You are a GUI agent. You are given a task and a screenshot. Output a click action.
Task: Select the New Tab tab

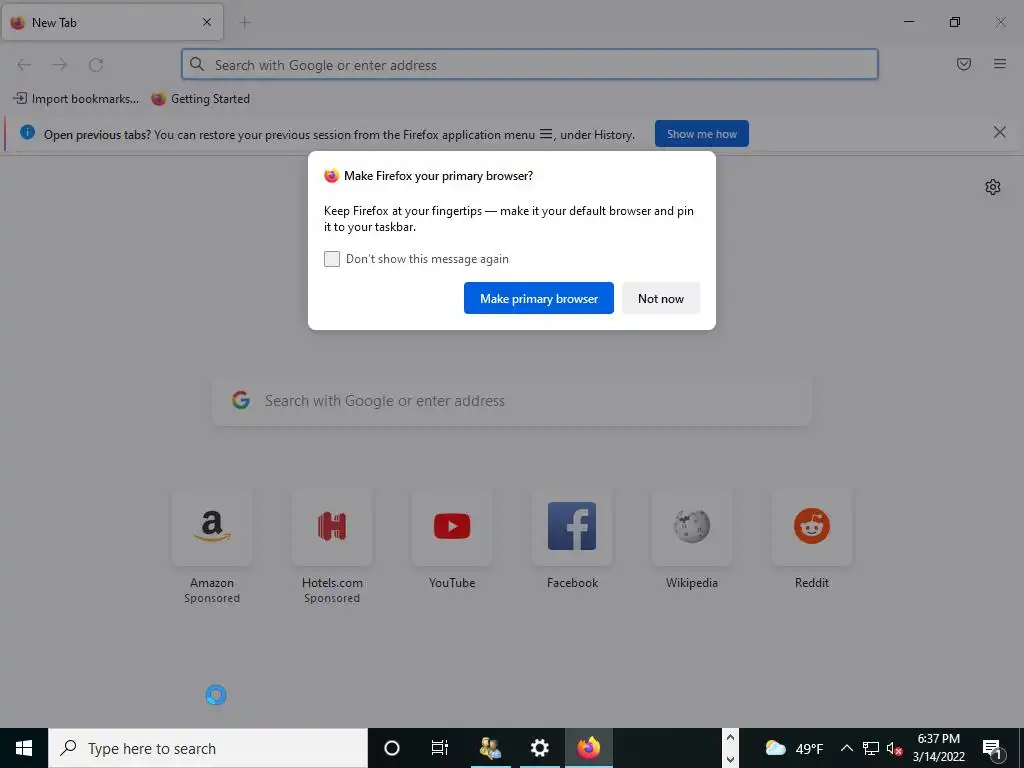pos(112,22)
